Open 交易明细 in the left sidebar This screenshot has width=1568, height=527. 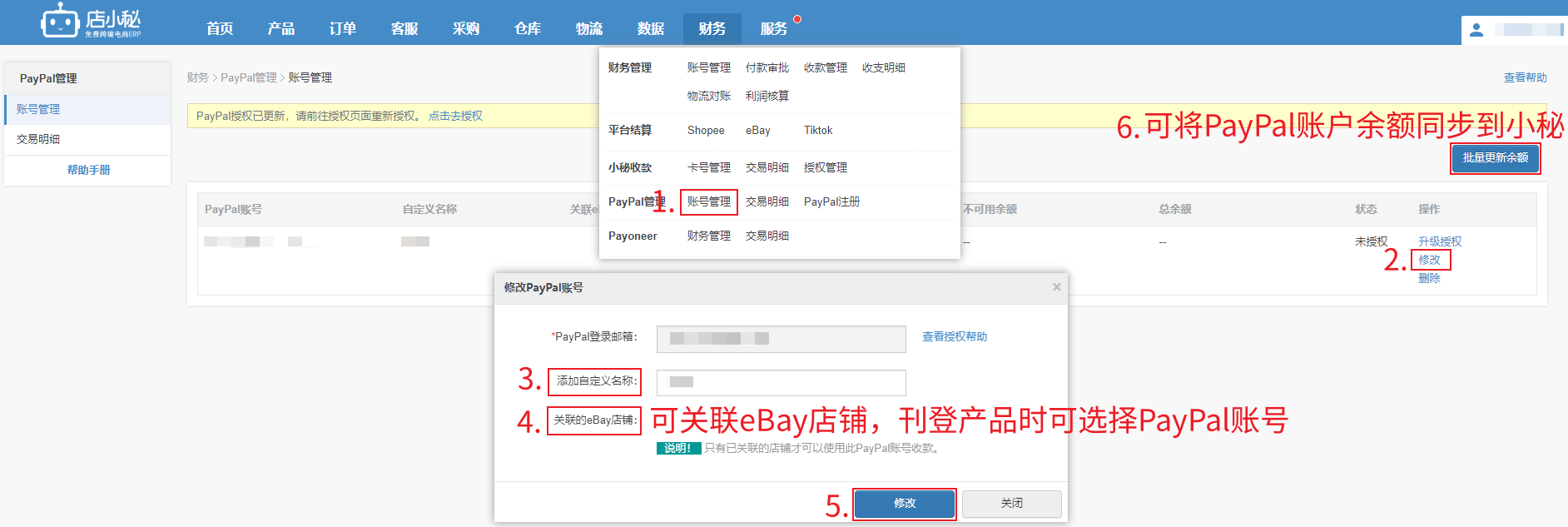point(87,139)
